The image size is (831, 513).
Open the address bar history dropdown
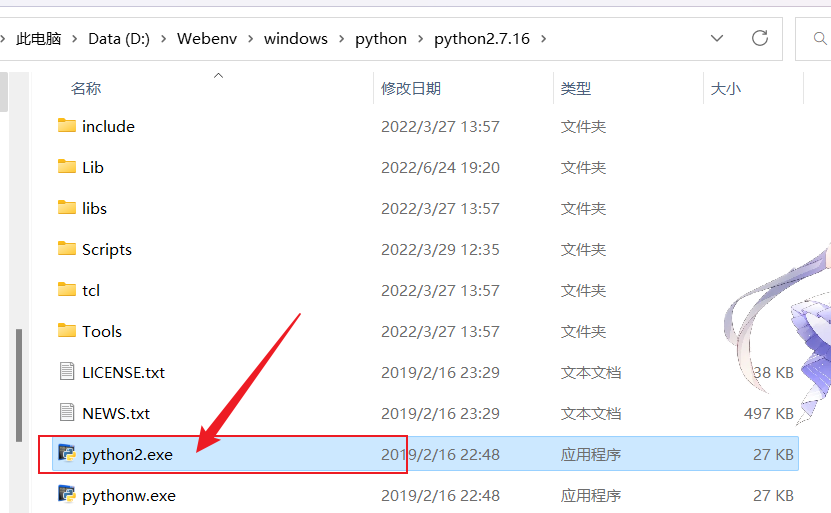click(717, 38)
